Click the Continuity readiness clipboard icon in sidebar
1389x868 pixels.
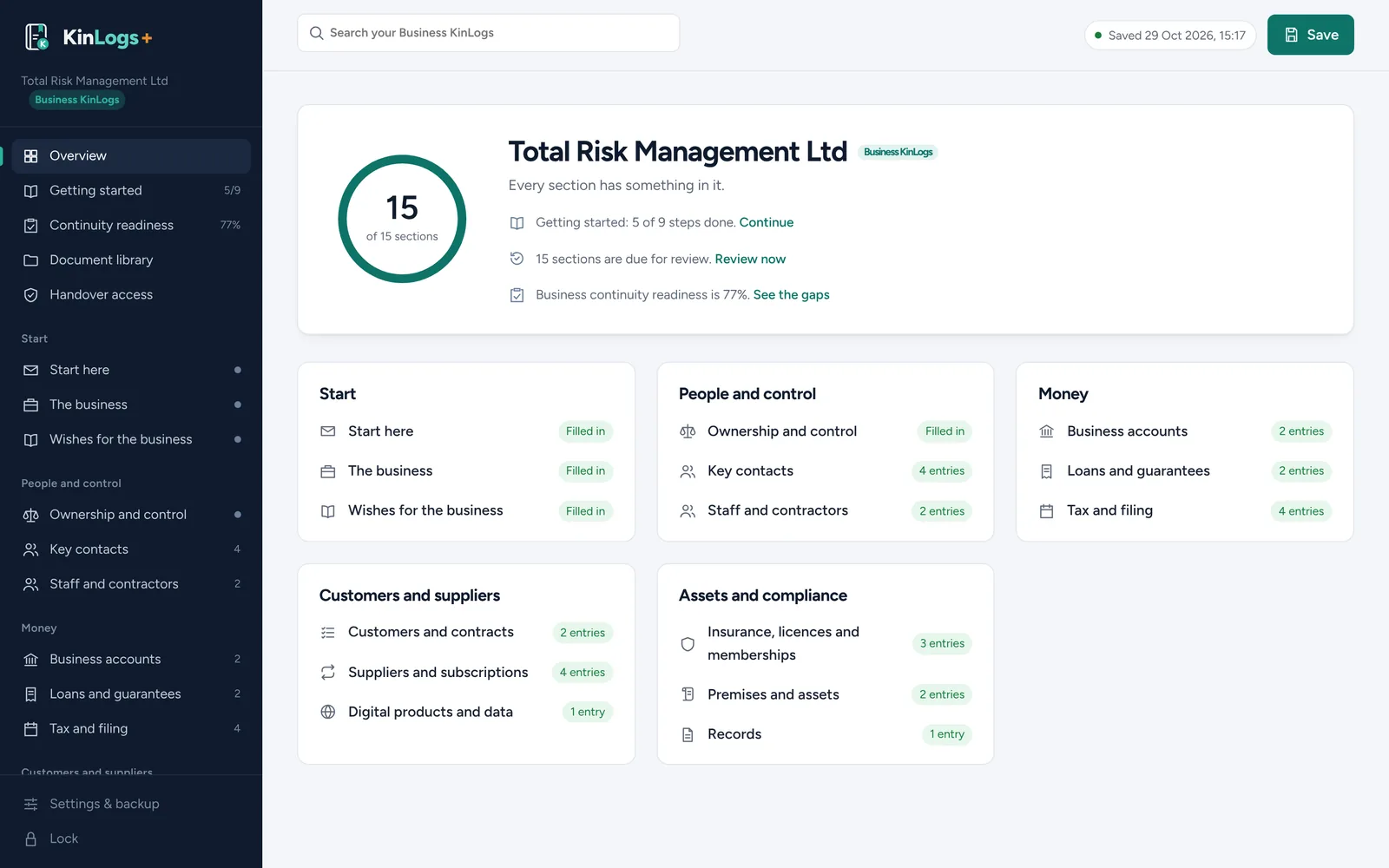(x=31, y=226)
